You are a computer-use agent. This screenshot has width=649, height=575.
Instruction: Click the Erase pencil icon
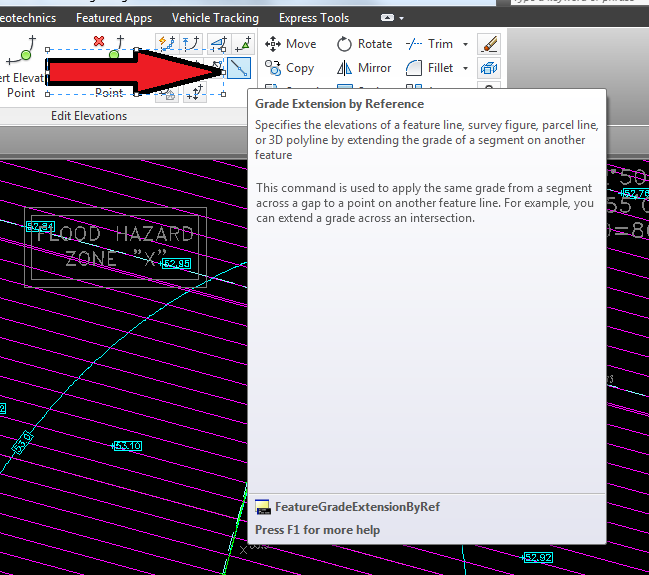pyautogui.click(x=489, y=44)
